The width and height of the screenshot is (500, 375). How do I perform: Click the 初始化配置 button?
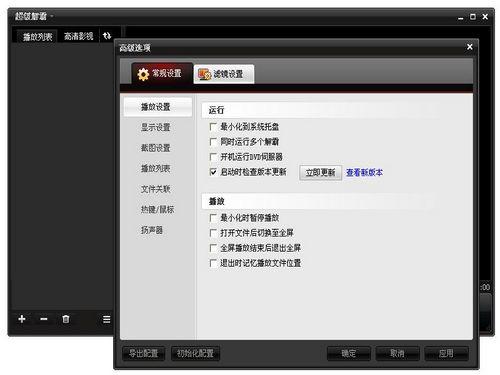pyautogui.click(x=195, y=353)
